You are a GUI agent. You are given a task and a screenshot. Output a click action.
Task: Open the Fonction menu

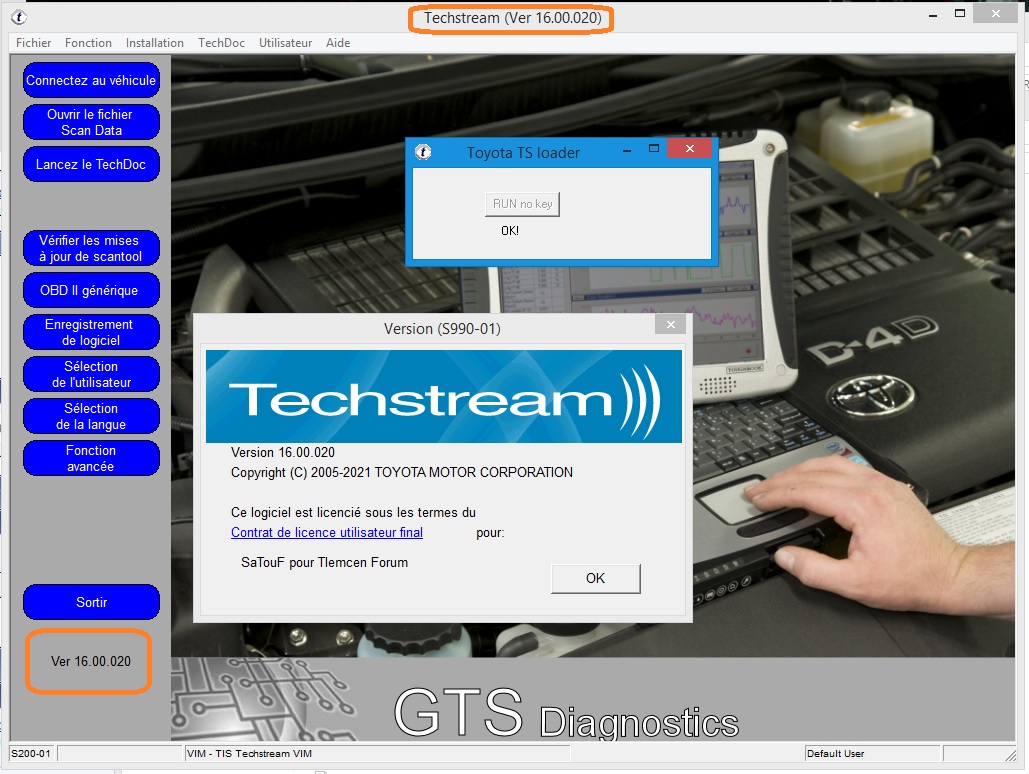[88, 42]
